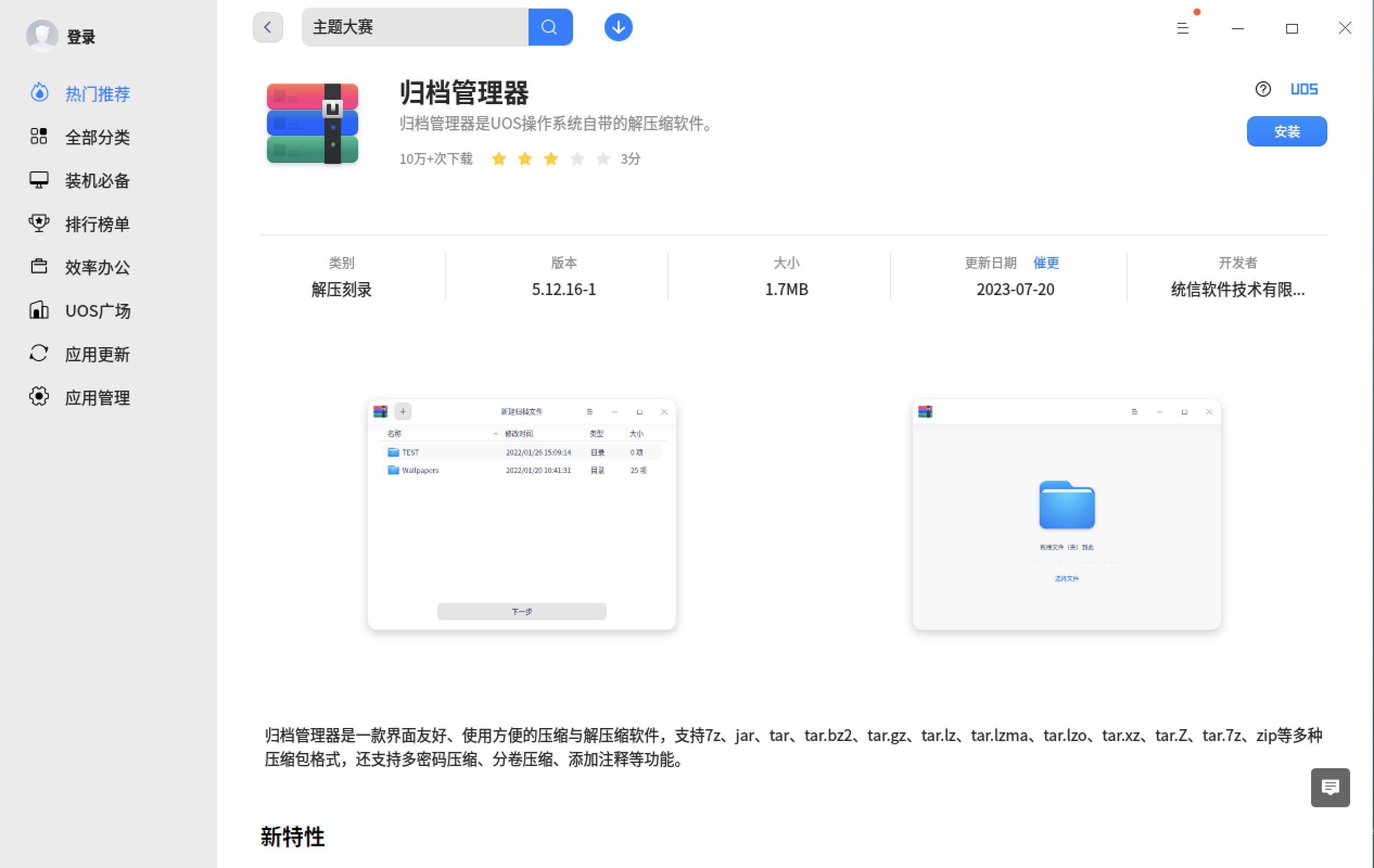Open 全部分类 category section
Viewport: 1374px width, 868px height.
click(97, 137)
